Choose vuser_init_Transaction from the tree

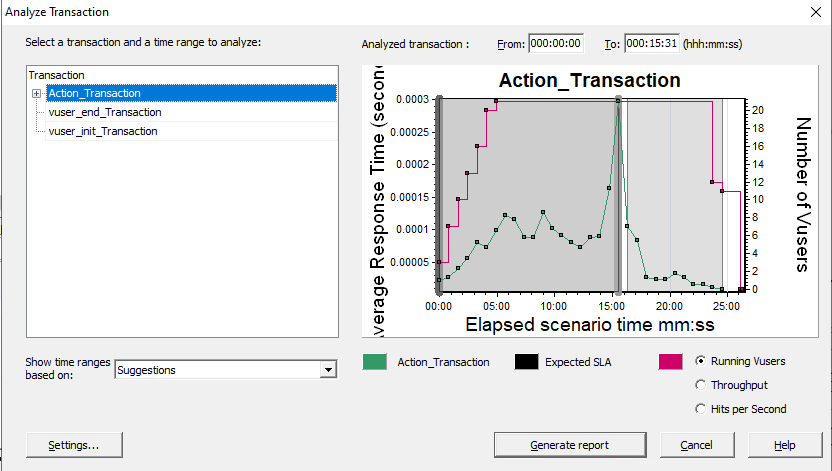pos(102,131)
